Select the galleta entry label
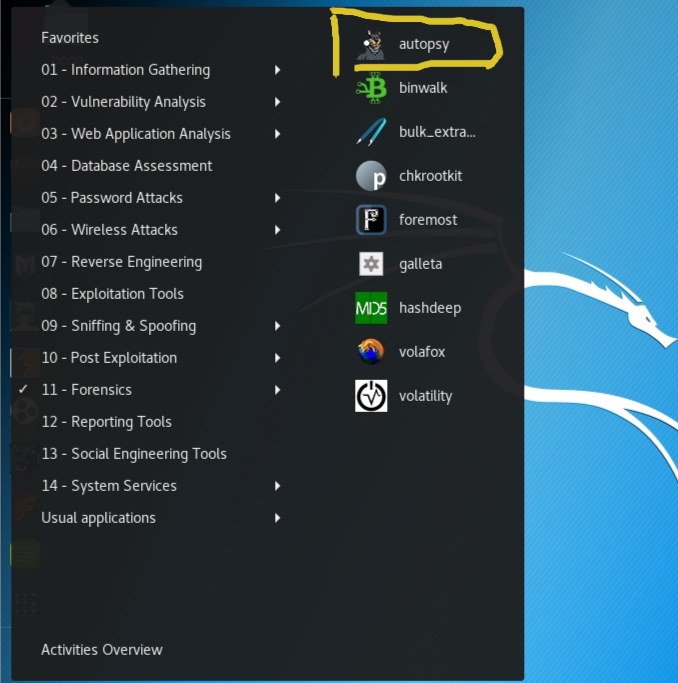The image size is (678, 683). [421, 264]
